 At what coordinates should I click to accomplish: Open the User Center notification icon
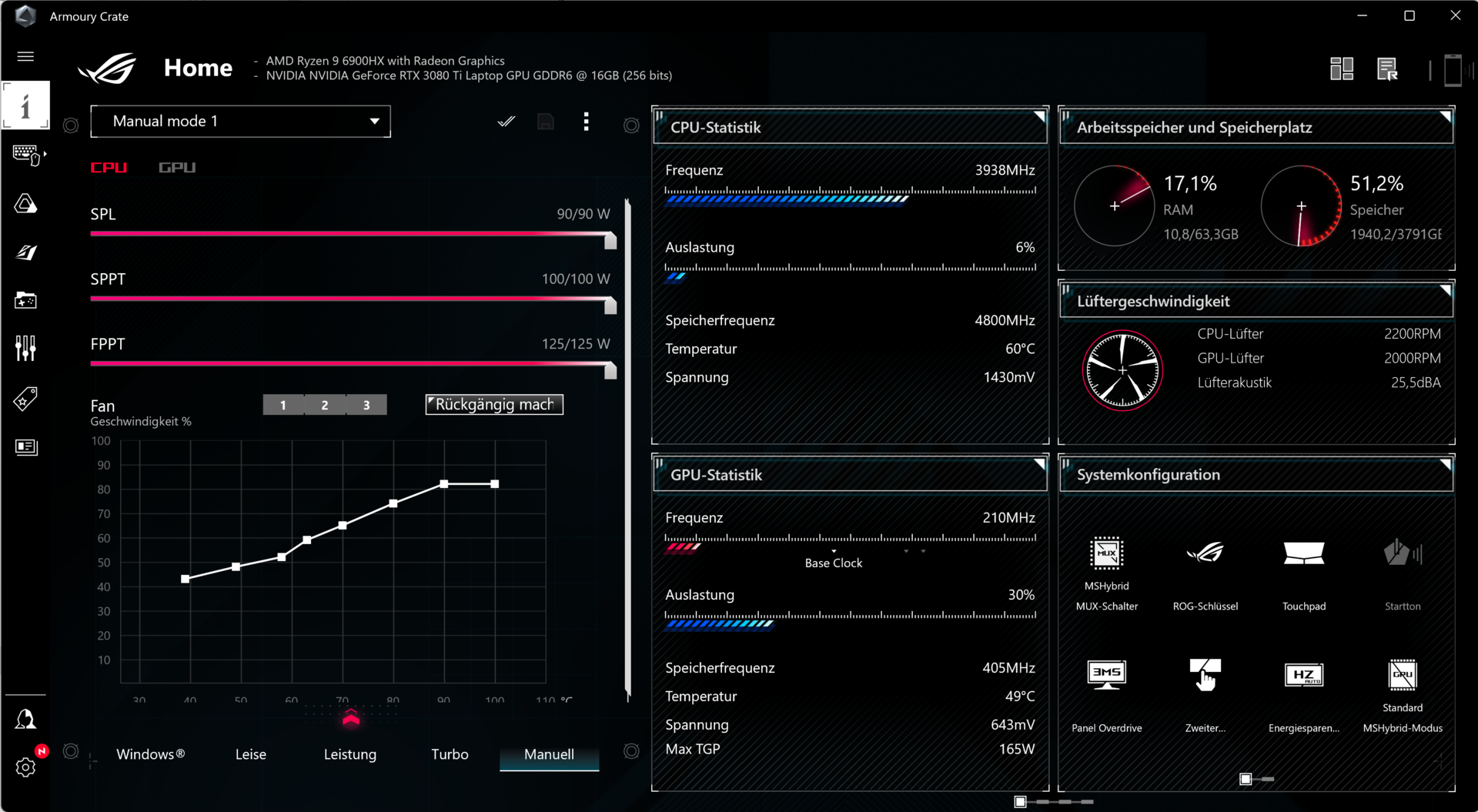(x=25, y=720)
